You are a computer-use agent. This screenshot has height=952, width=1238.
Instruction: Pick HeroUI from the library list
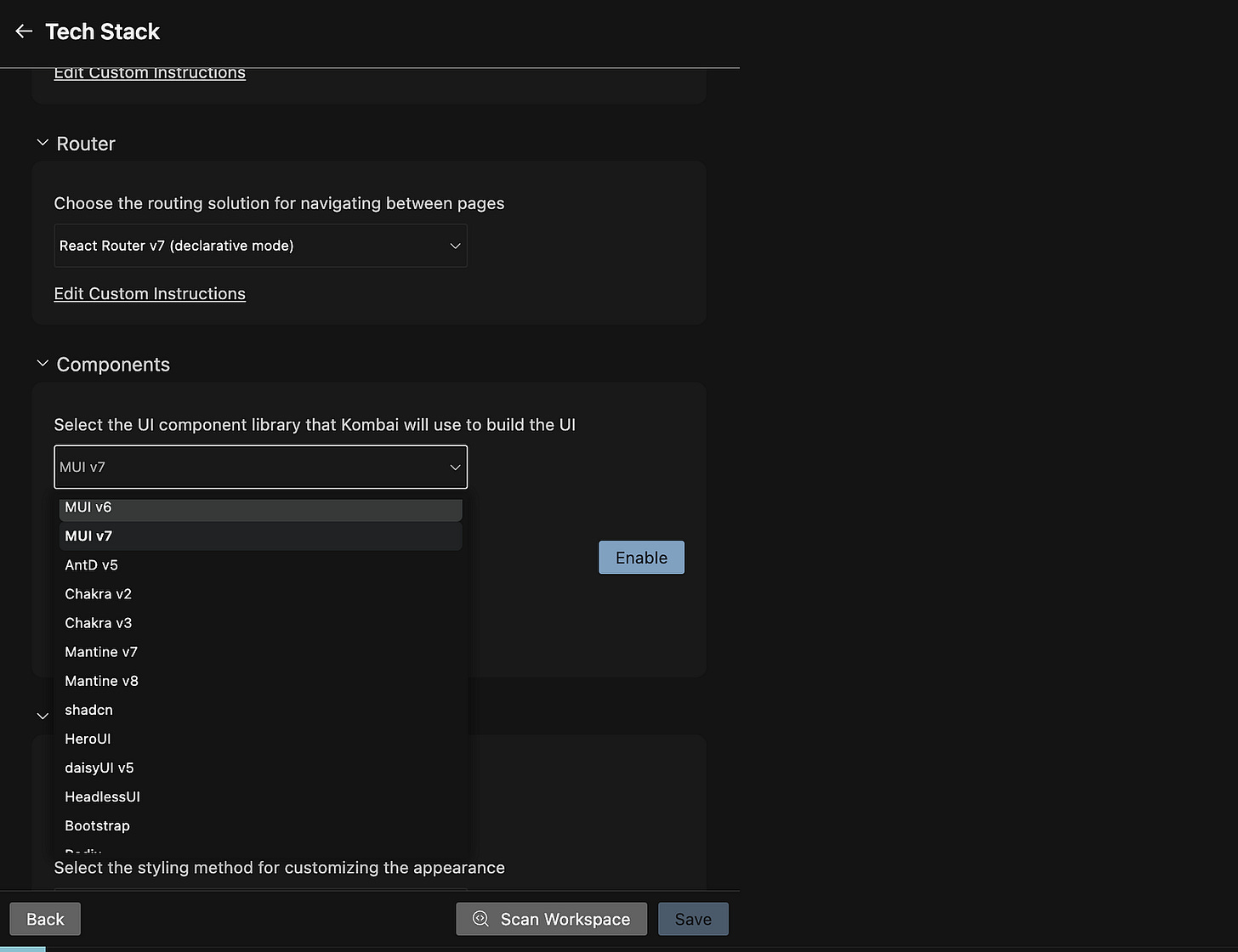coord(261,738)
